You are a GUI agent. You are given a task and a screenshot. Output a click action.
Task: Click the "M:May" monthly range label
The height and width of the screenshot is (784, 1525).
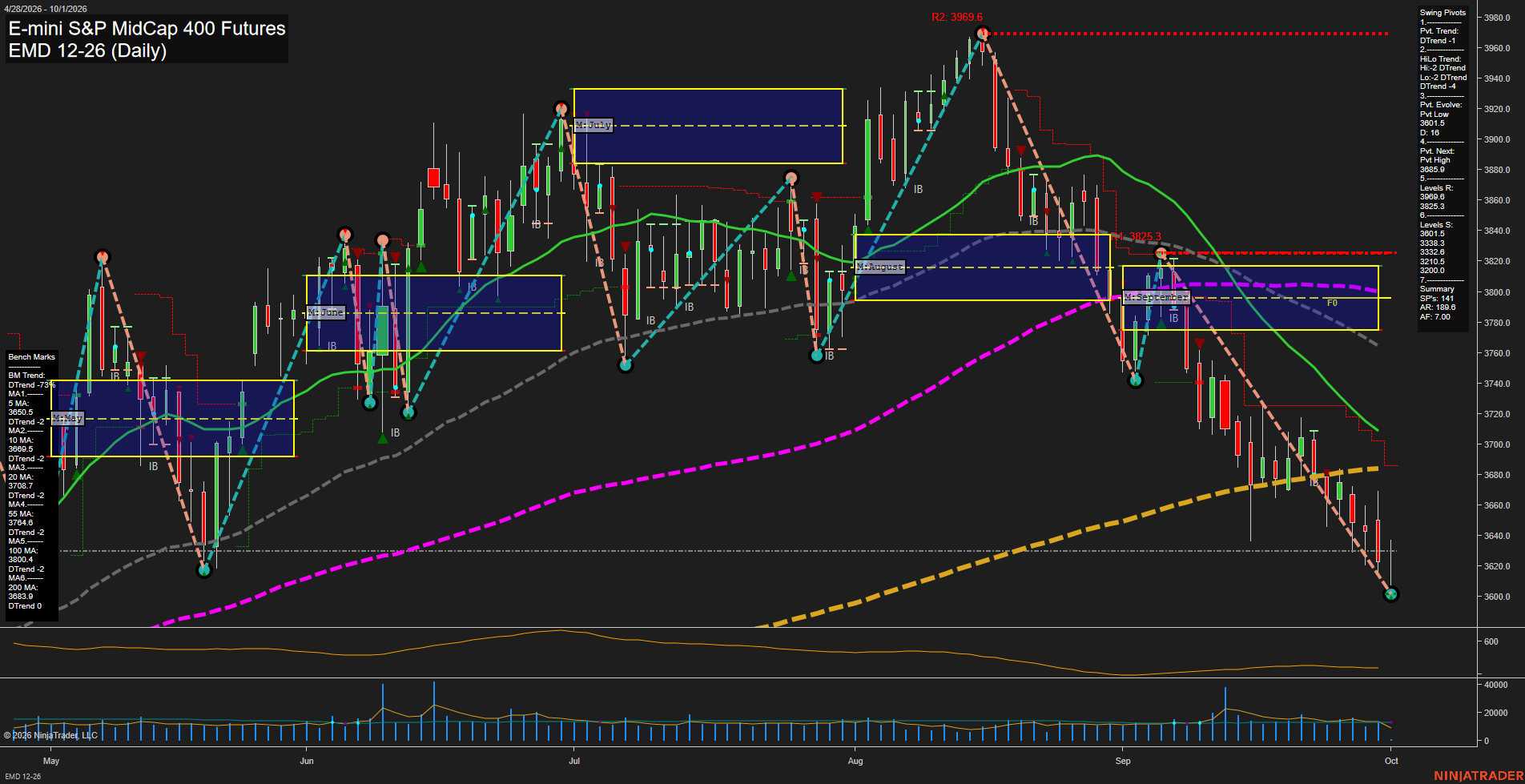click(68, 418)
